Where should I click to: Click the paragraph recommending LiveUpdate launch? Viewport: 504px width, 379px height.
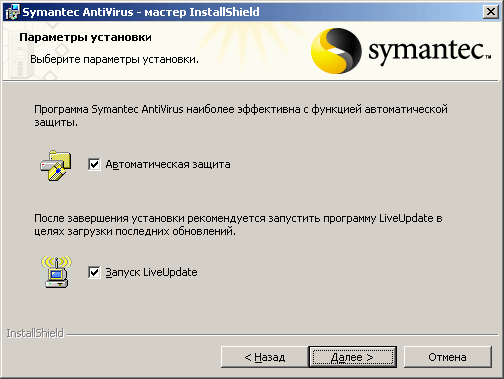tap(238, 225)
